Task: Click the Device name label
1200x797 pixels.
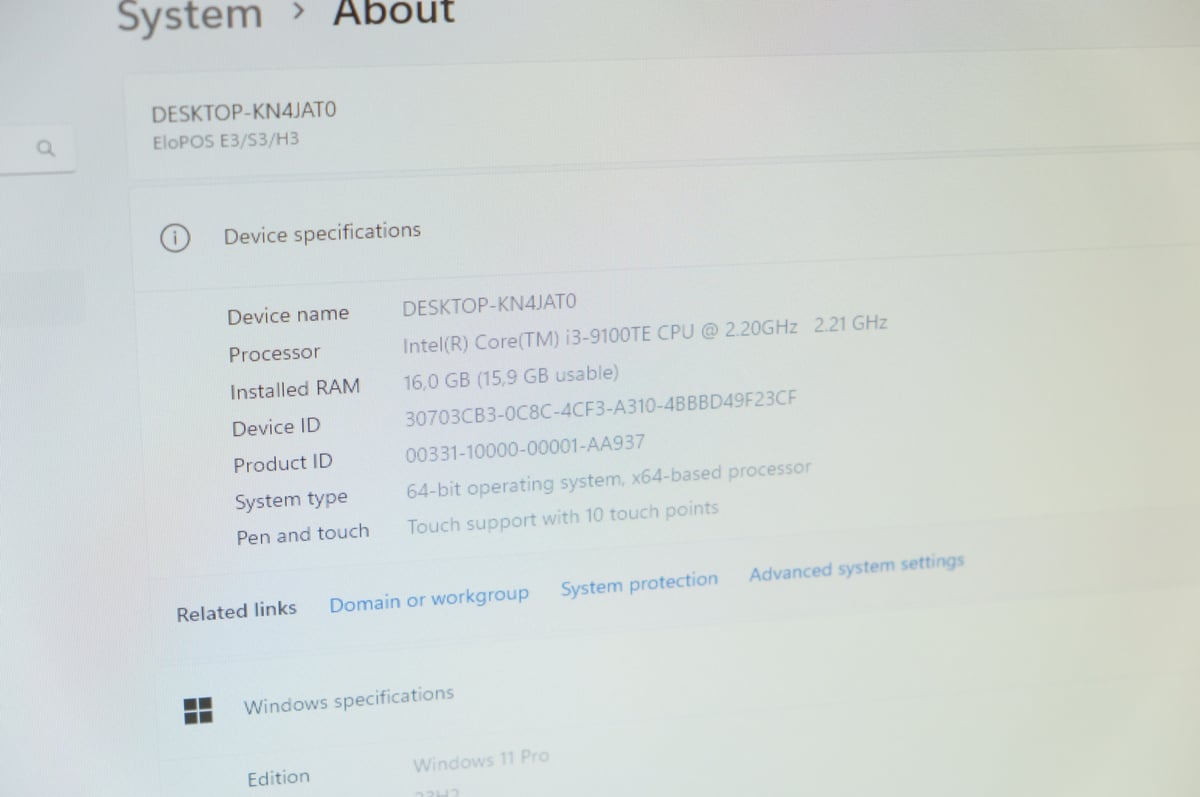Action: [x=288, y=315]
